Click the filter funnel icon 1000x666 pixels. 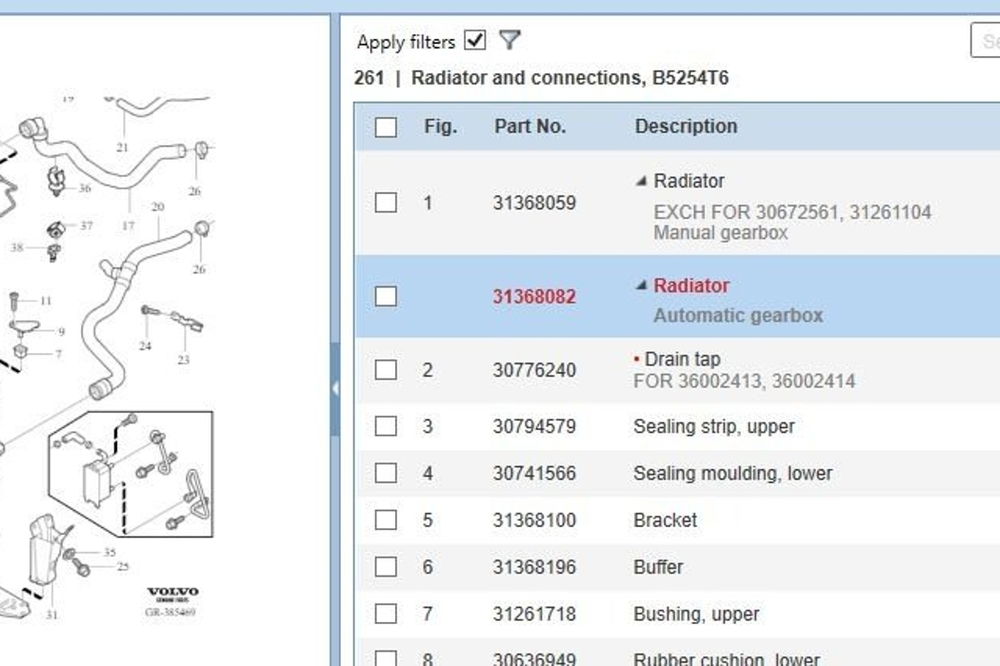pyautogui.click(x=510, y=41)
